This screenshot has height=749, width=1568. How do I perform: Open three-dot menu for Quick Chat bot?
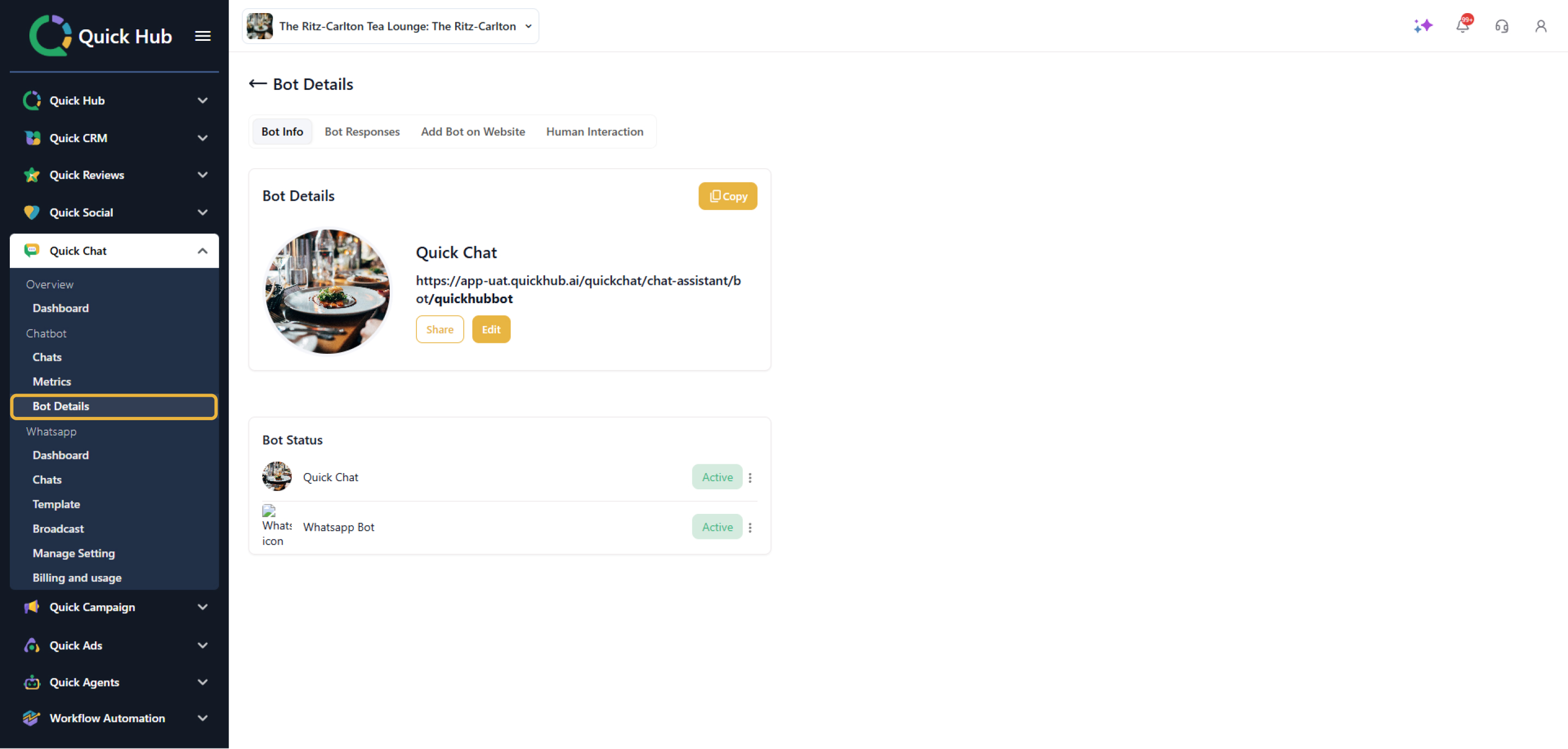pyautogui.click(x=750, y=477)
